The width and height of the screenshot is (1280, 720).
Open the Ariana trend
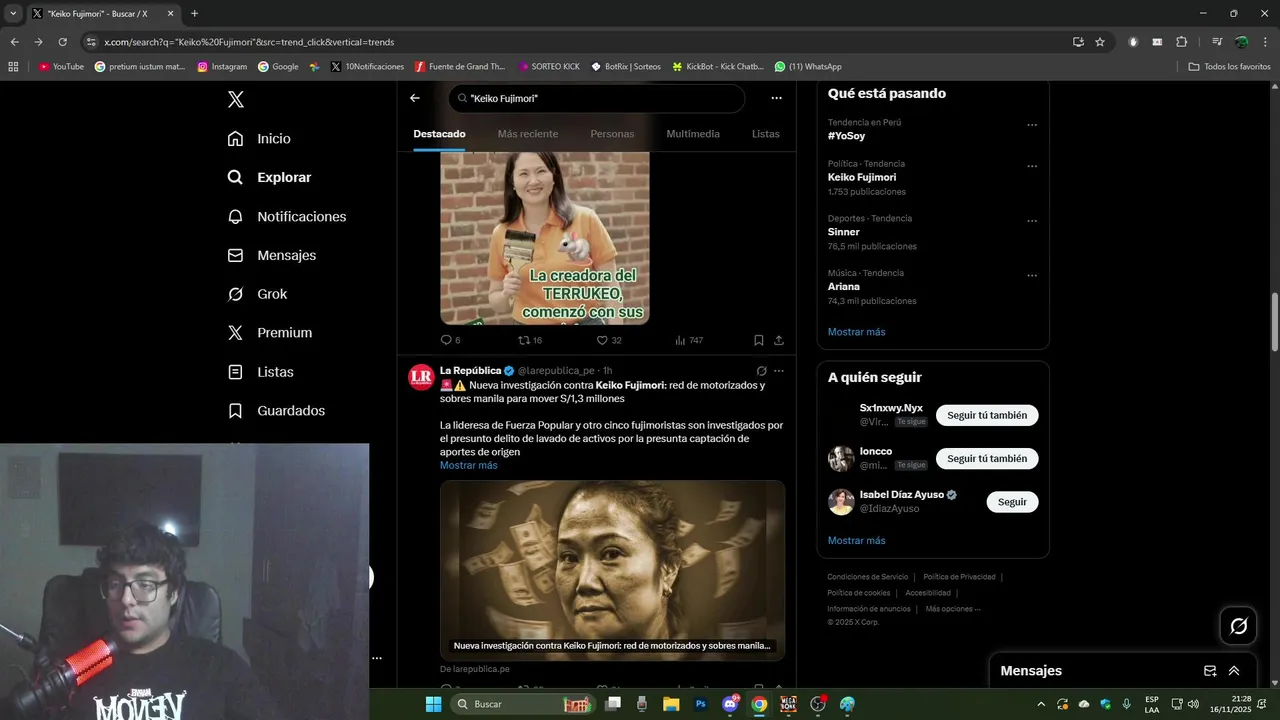[x=843, y=286]
